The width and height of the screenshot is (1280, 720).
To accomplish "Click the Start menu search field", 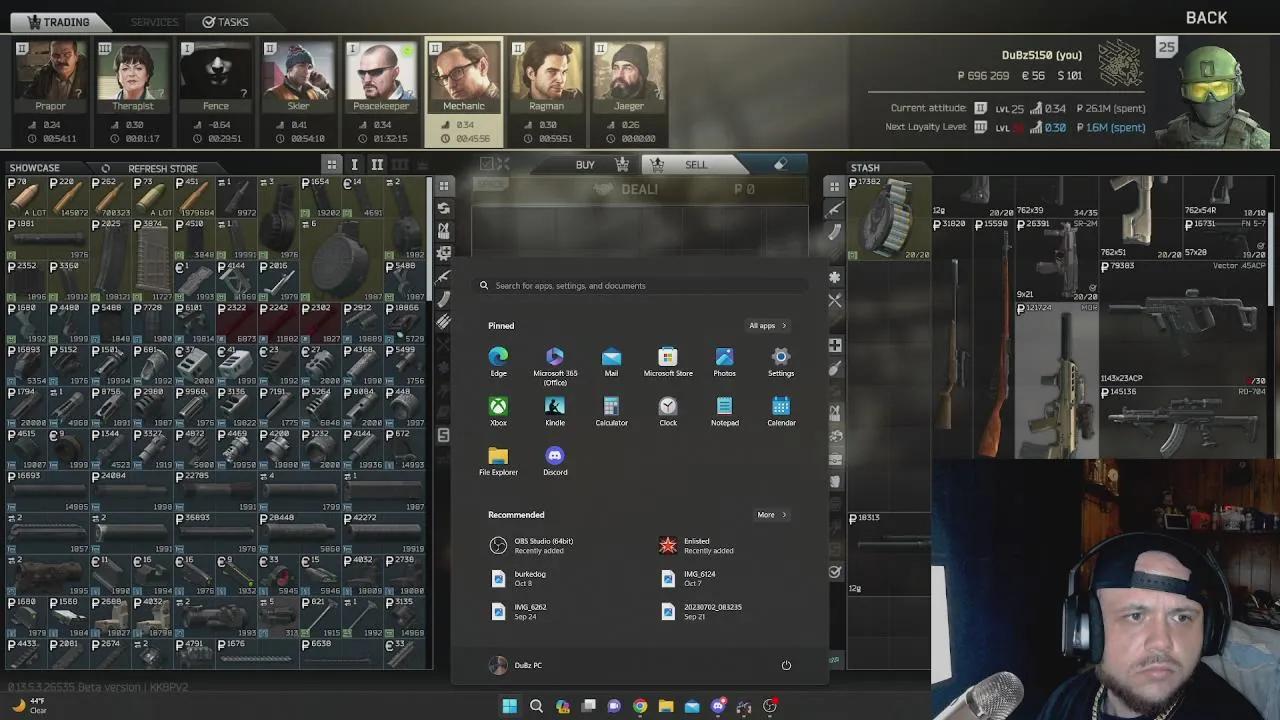I will tap(640, 285).
